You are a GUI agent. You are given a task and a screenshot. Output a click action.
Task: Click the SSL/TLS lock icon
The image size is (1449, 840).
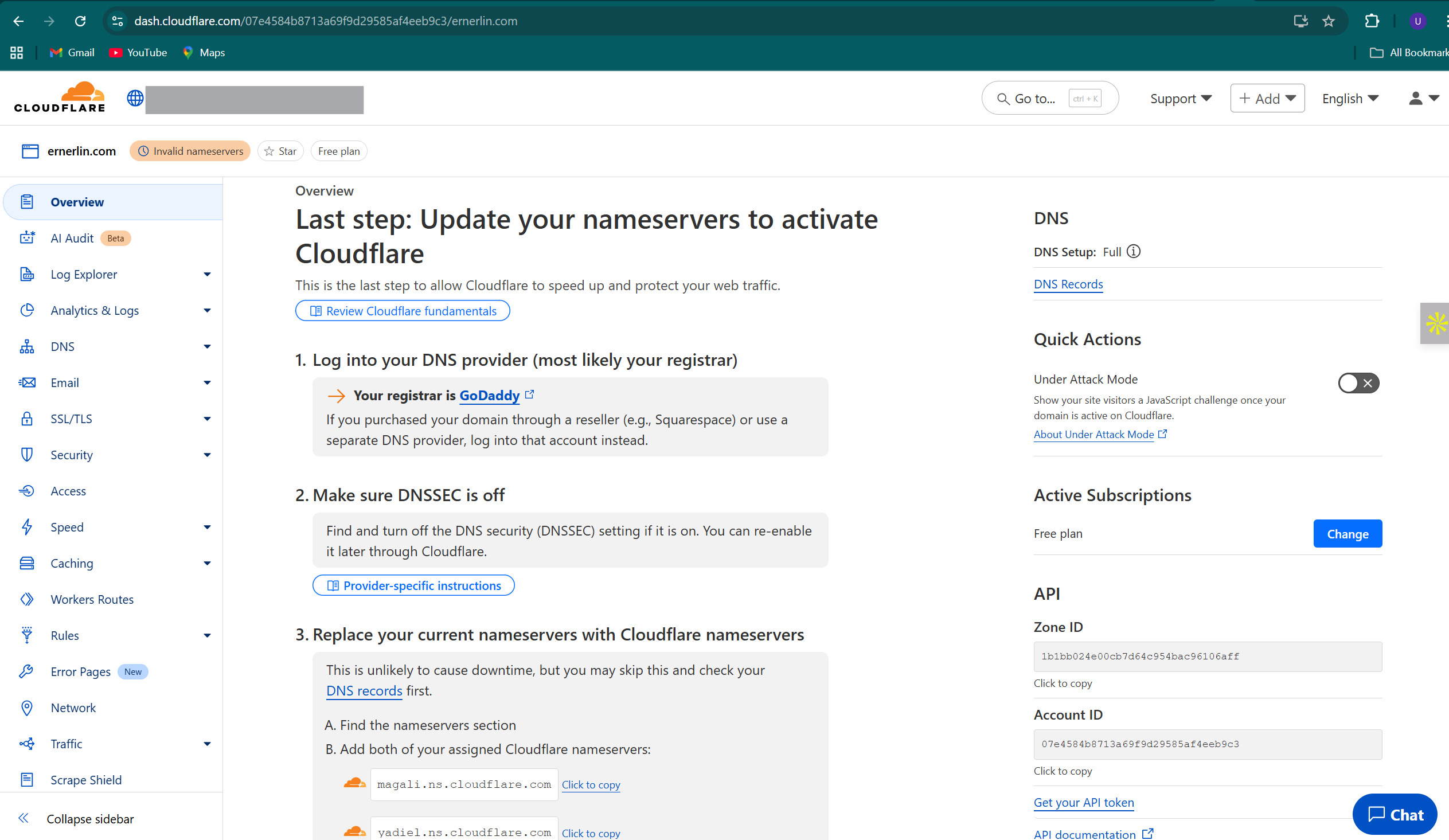coord(27,418)
